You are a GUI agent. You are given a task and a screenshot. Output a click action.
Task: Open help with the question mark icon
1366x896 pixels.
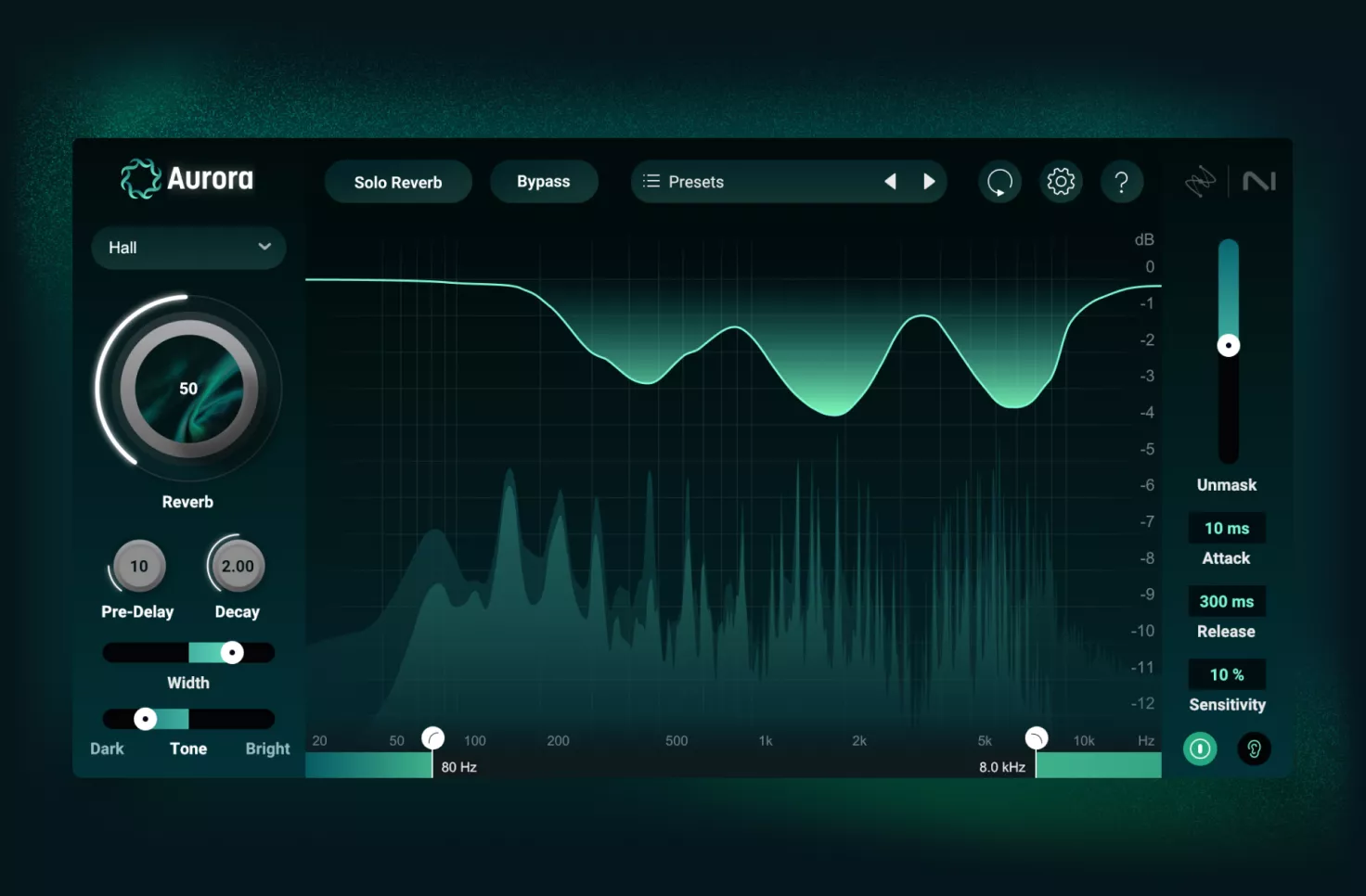click(1122, 182)
